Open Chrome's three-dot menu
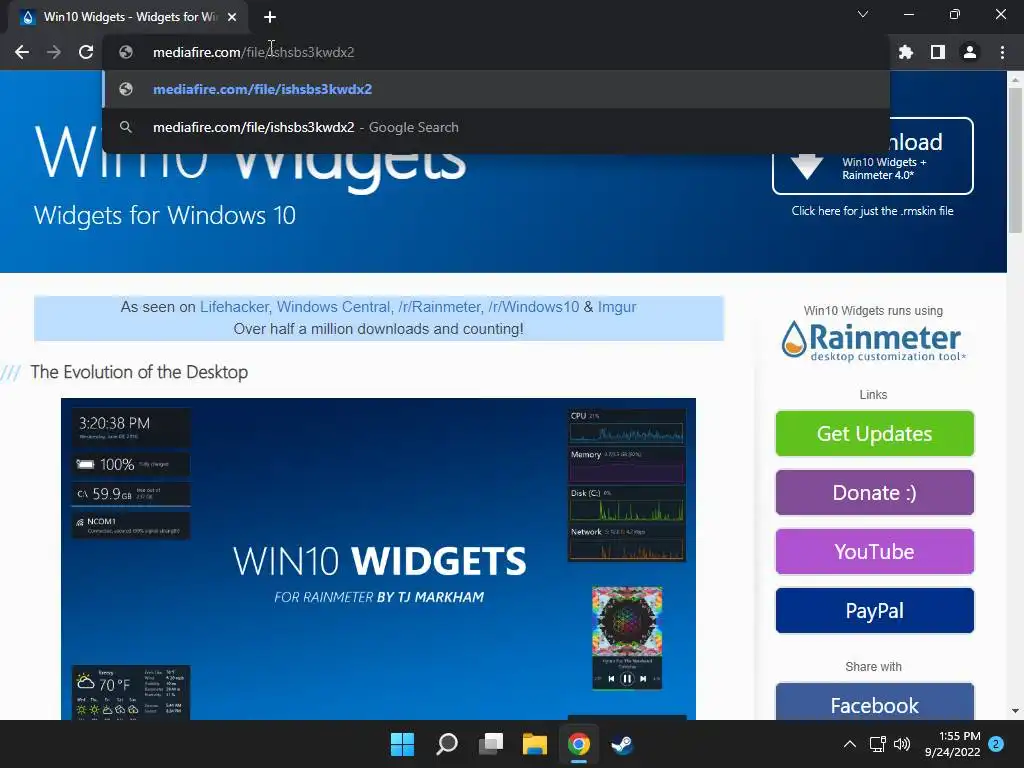Image resolution: width=1024 pixels, height=768 pixels. tap(1002, 52)
